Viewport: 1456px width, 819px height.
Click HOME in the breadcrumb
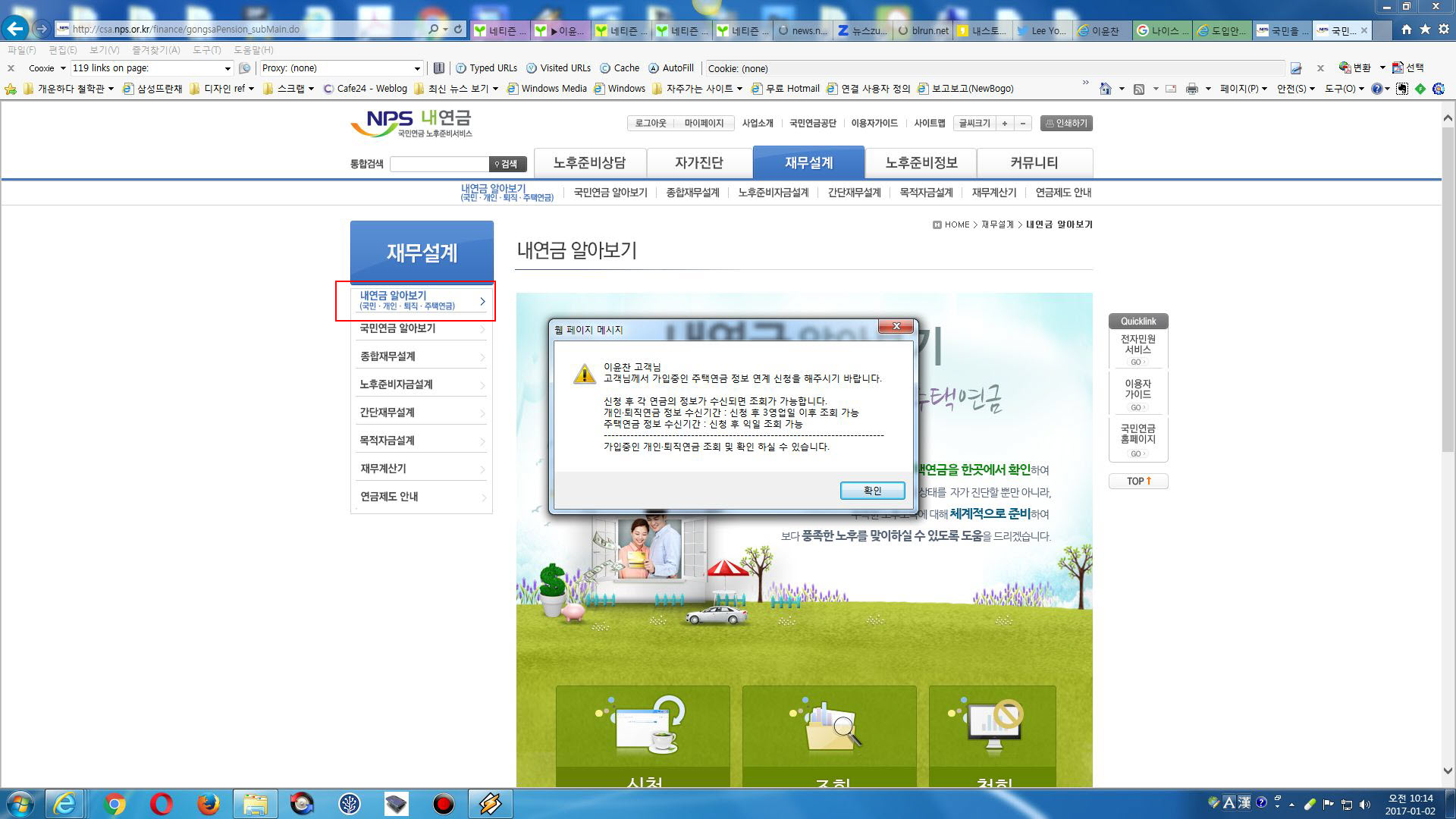[x=956, y=224]
